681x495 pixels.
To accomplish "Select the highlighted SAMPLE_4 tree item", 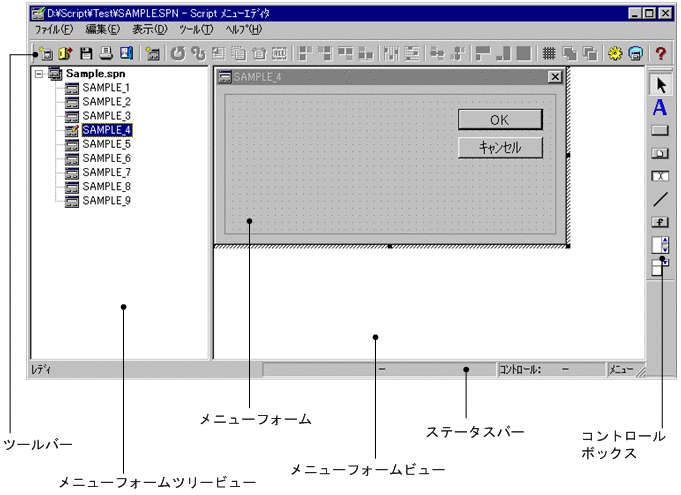I will pyautogui.click(x=107, y=130).
